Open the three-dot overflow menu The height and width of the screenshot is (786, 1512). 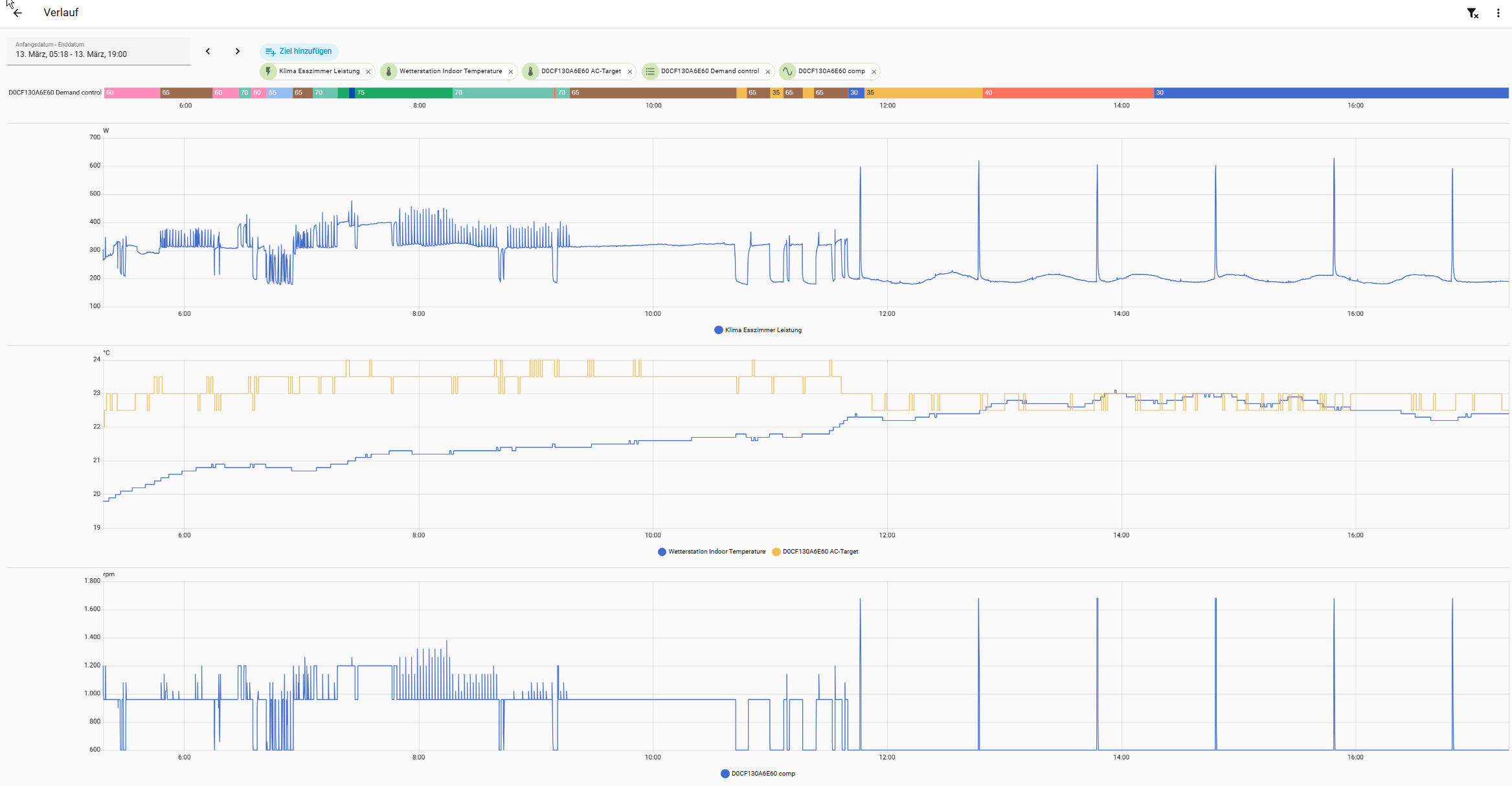click(1498, 13)
